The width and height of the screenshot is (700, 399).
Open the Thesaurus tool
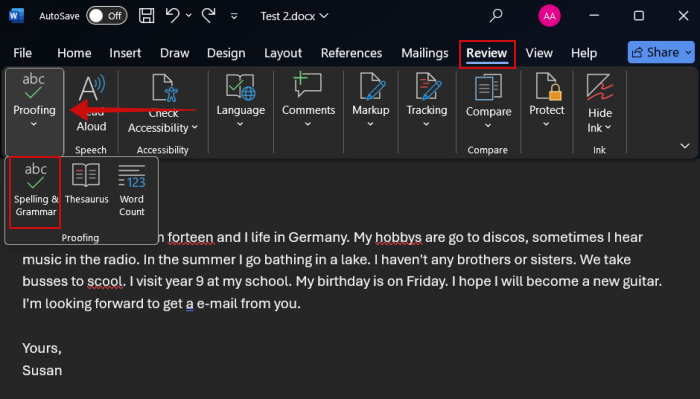pyautogui.click(x=86, y=184)
